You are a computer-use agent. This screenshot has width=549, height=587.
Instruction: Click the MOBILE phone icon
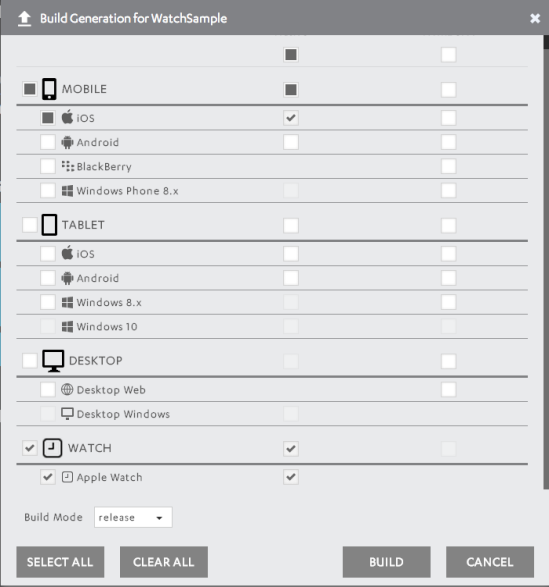pos(49,89)
